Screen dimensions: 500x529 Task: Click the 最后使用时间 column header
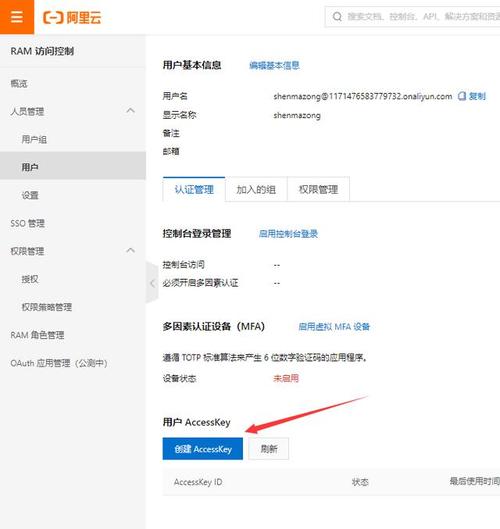tap(475, 481)
